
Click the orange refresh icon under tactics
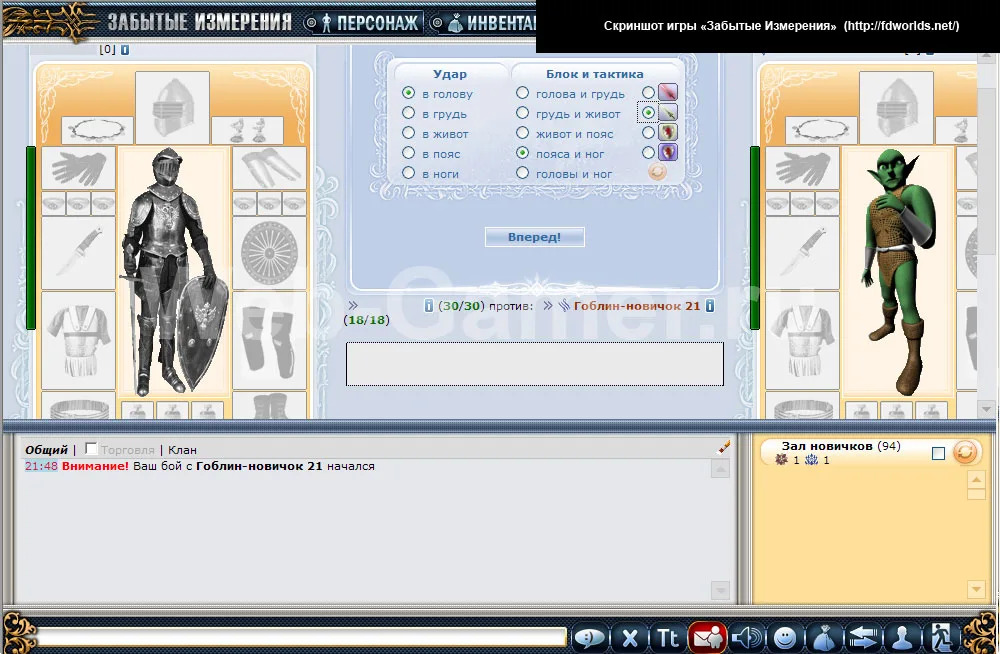pos(658,172)
